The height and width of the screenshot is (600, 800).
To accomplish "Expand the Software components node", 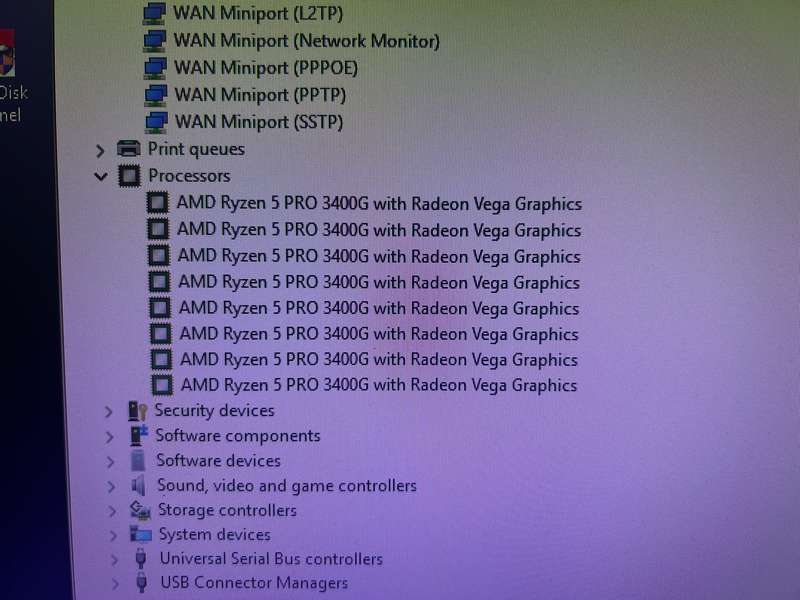I will (109, 437).
